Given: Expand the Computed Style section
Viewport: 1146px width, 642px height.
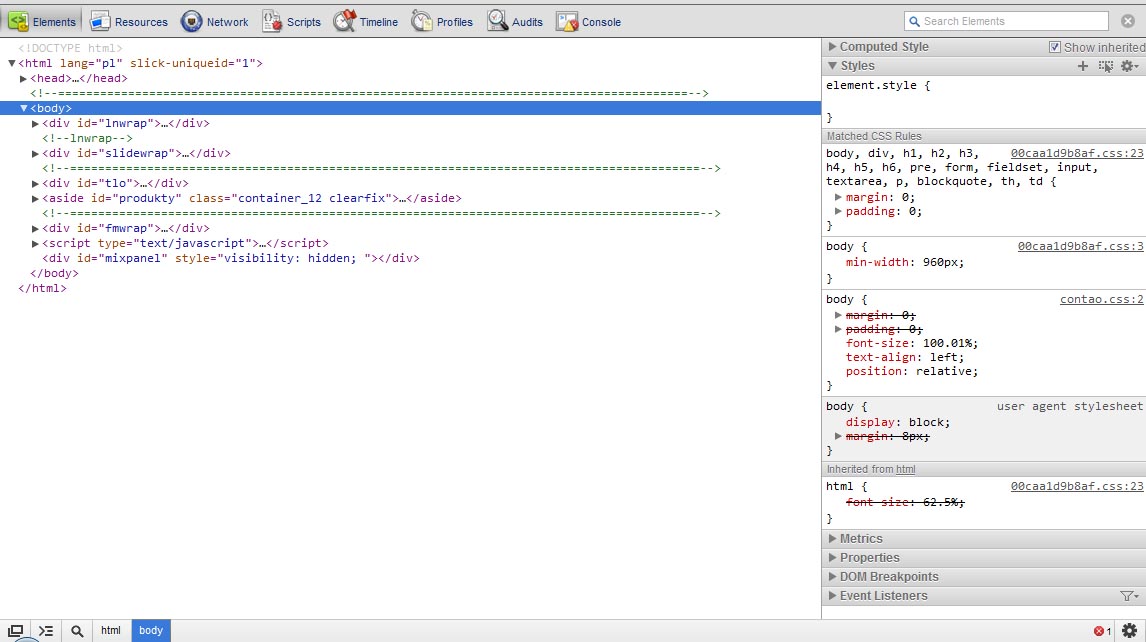Looking at the screenshot, I should click(x=832, y=47).
